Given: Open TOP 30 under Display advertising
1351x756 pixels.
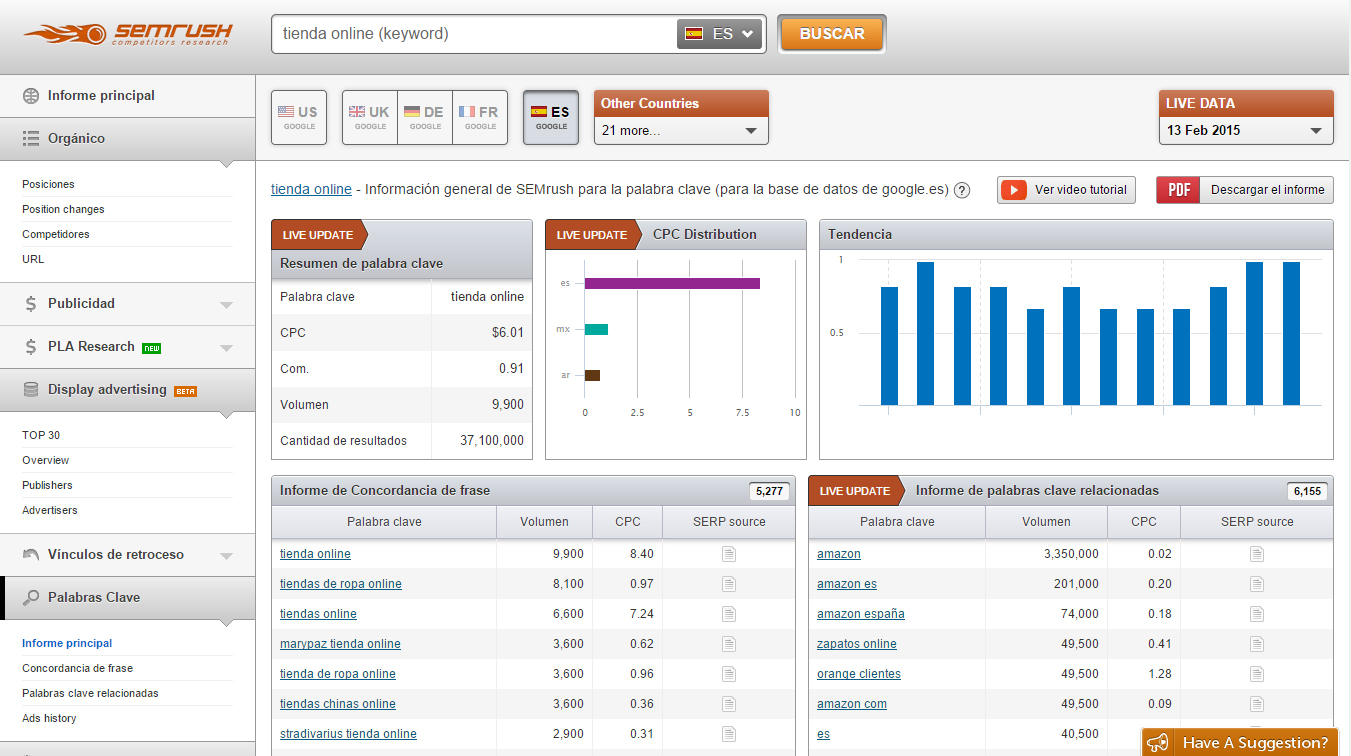Looking at the screenshot, I should (x=41, y=435).
